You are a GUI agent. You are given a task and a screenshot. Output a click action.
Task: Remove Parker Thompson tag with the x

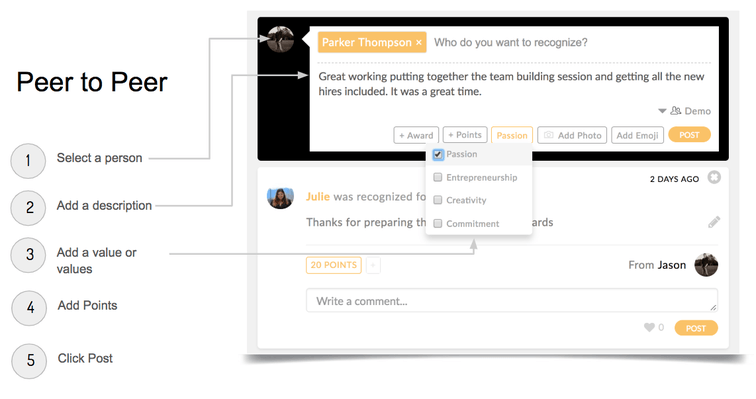(419, 43)
